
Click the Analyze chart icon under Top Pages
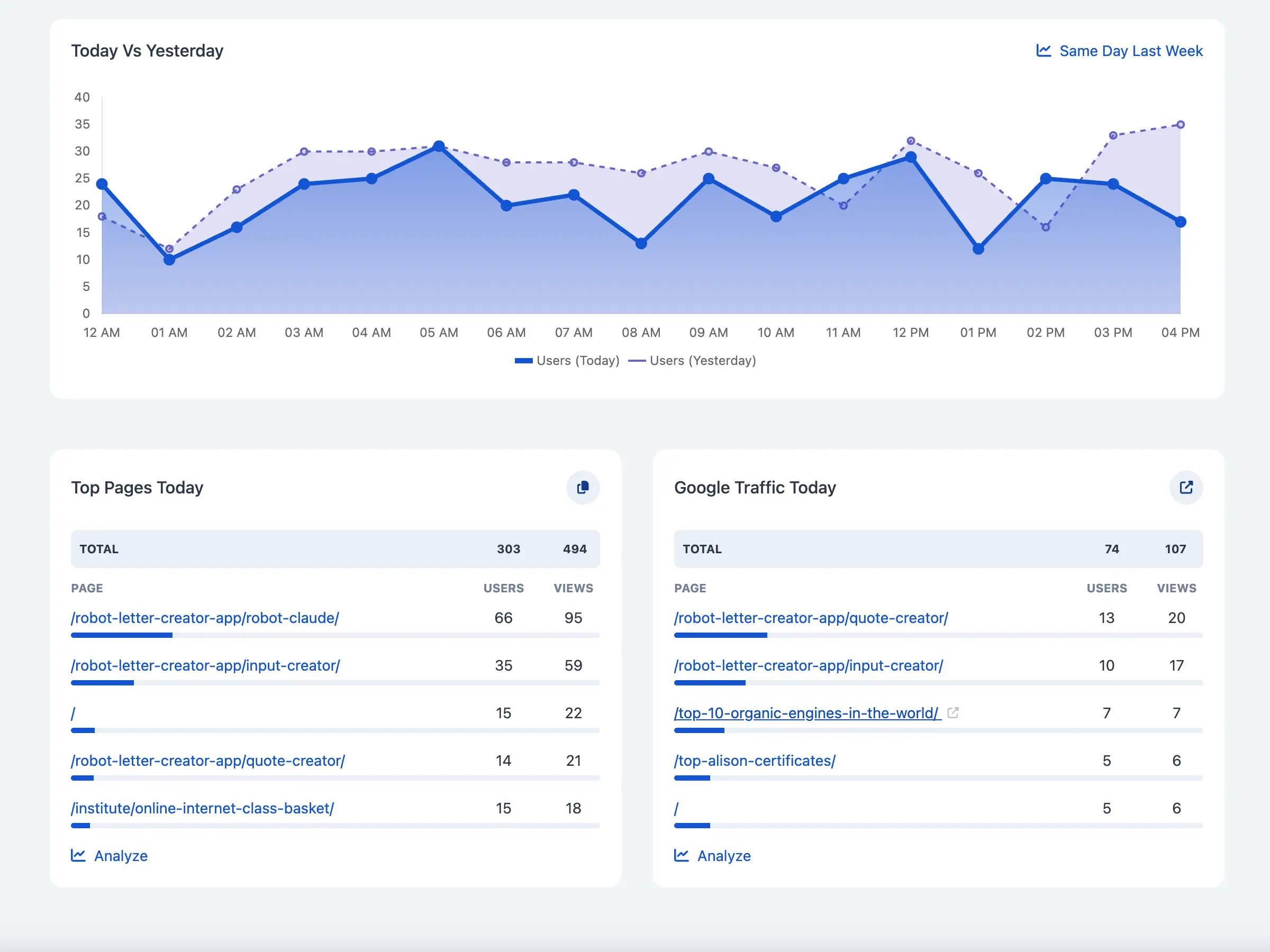pyautogui.click(x=78, y=855)
